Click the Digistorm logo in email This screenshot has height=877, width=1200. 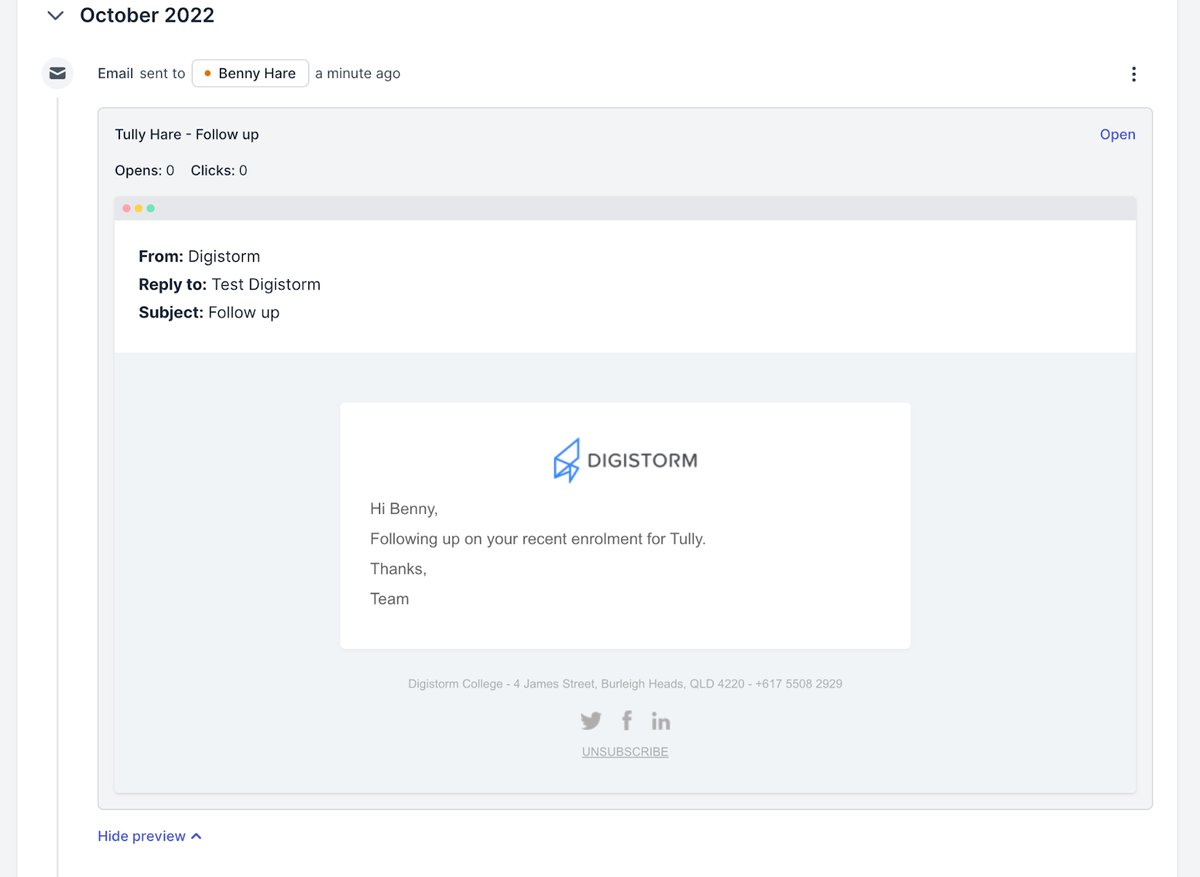(x=625, y=460)
